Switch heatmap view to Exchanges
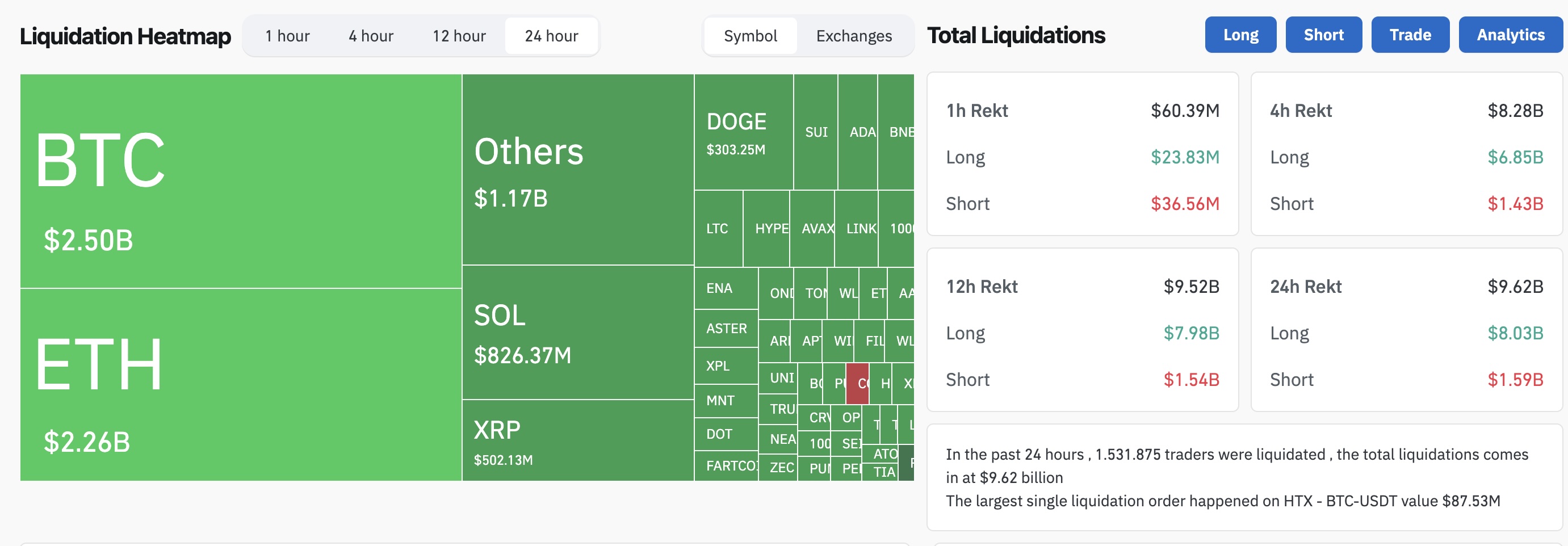 pos(853,36)
